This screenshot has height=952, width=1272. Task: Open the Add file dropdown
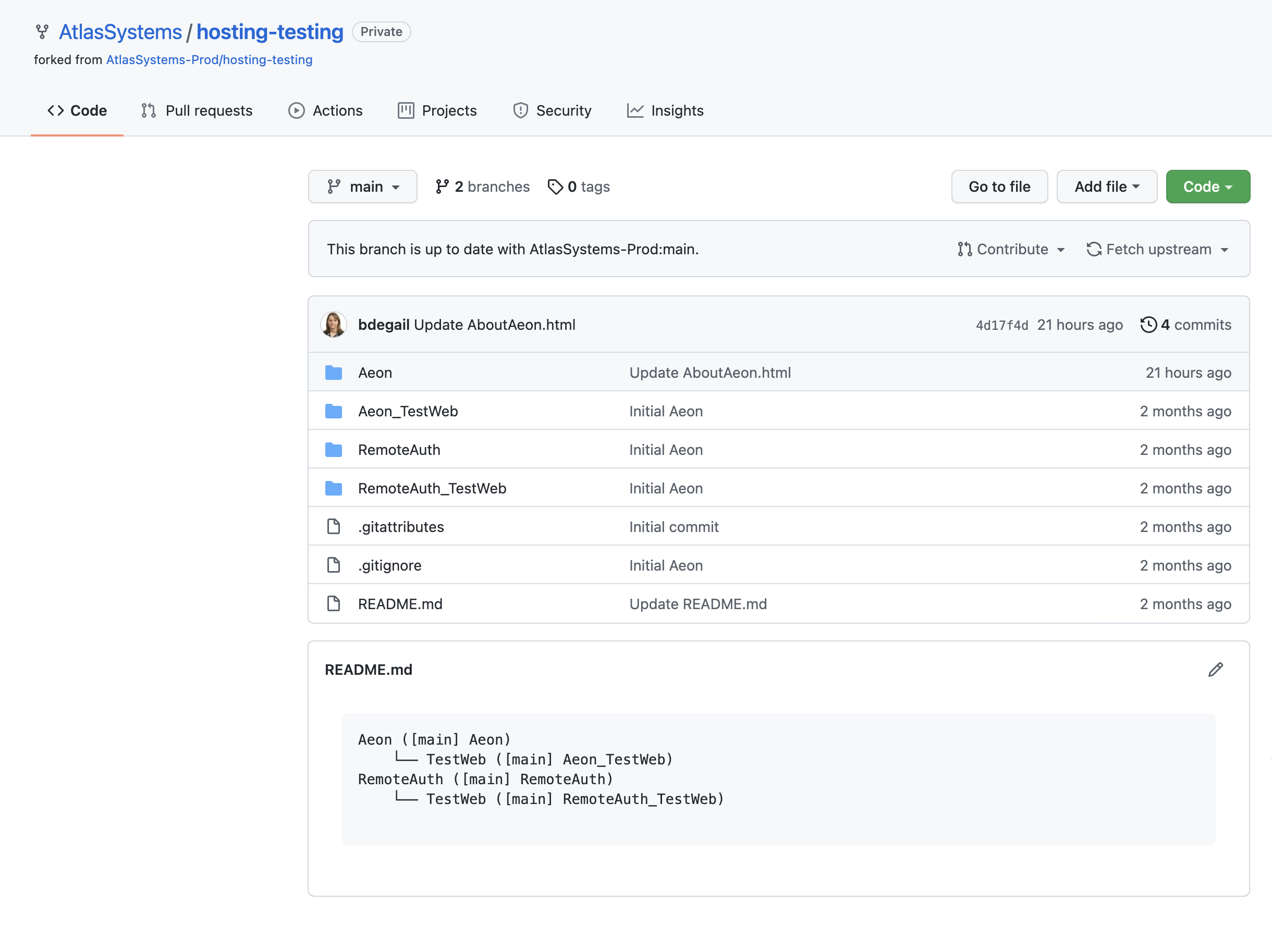(x=1106, y=186)
